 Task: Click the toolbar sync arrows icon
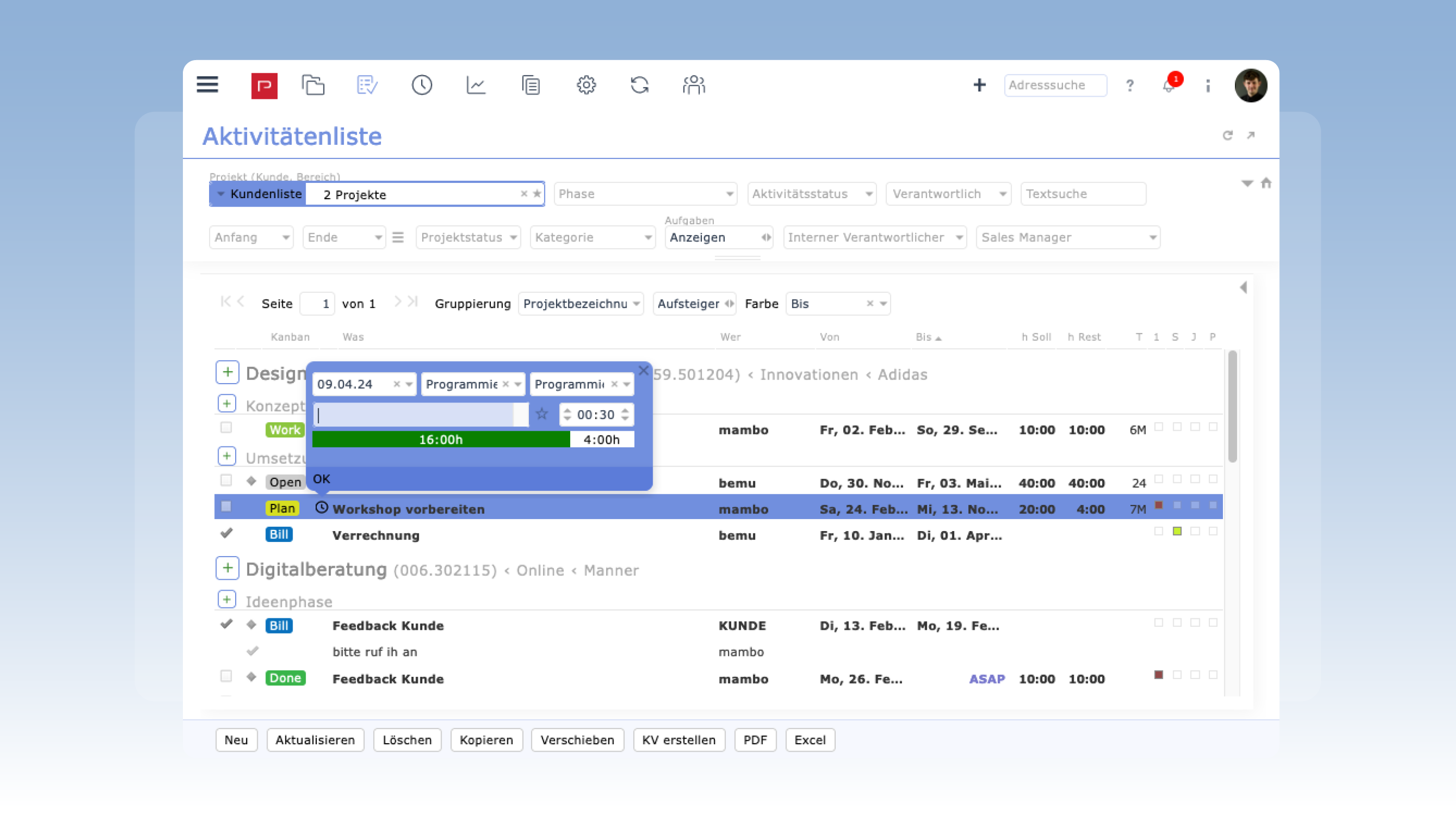[x=639, y=85]
